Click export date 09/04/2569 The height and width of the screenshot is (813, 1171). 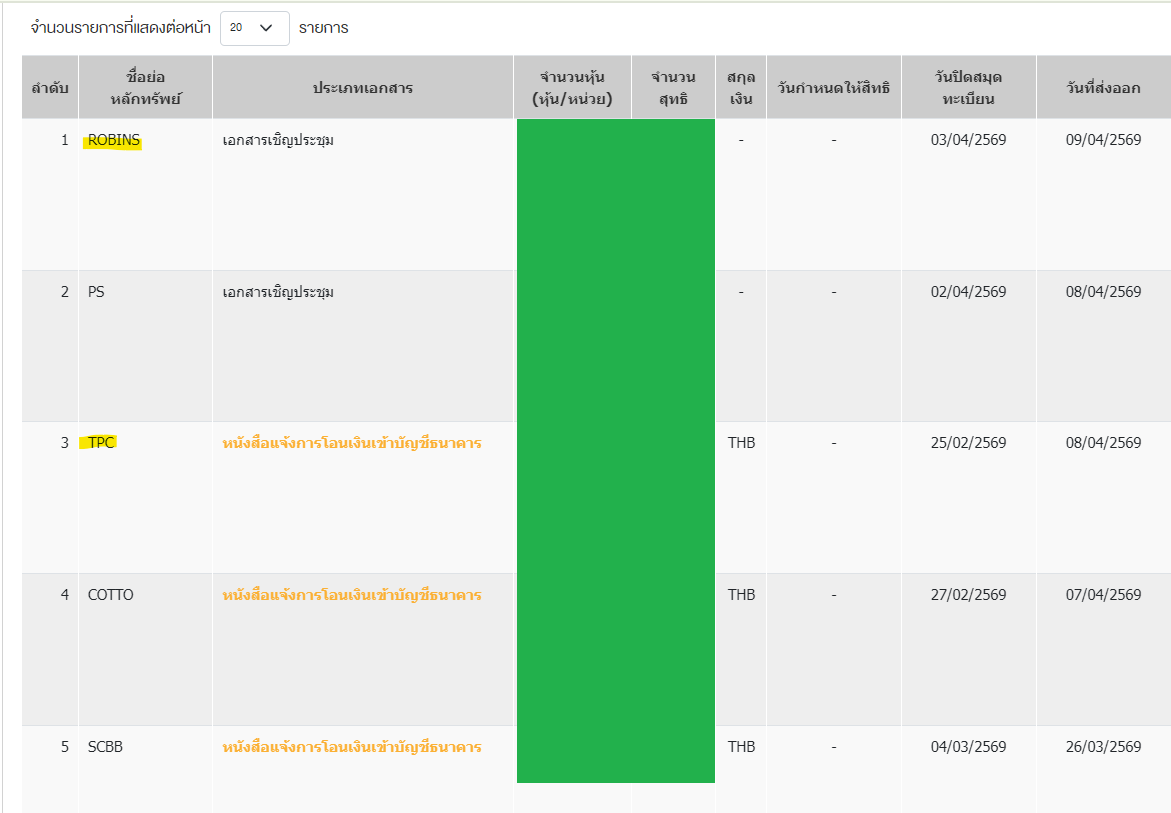1104,140
